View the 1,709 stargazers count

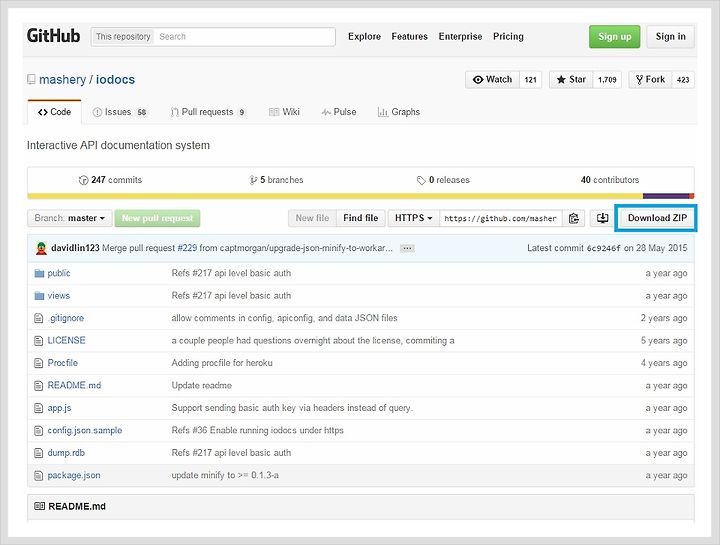pos(607,79)
